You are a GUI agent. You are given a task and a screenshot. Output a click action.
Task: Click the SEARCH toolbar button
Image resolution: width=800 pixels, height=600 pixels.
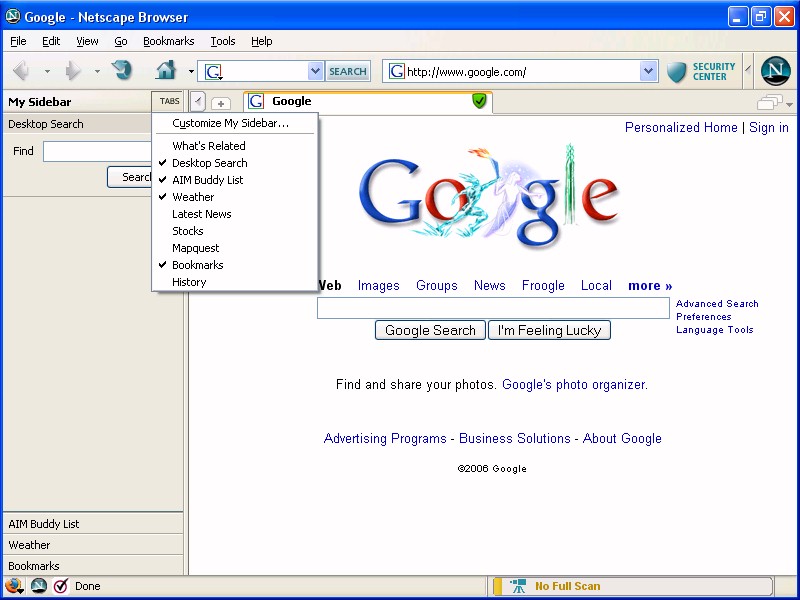click(347, 71)
